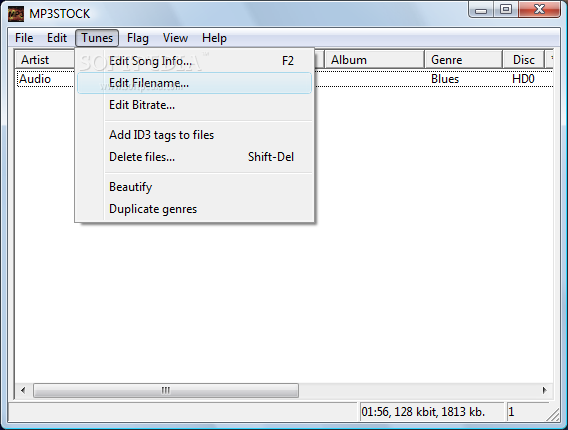Choose Edit Filename... menu entry
This screenshot has height=430, width=568.
tap(195, 83)
